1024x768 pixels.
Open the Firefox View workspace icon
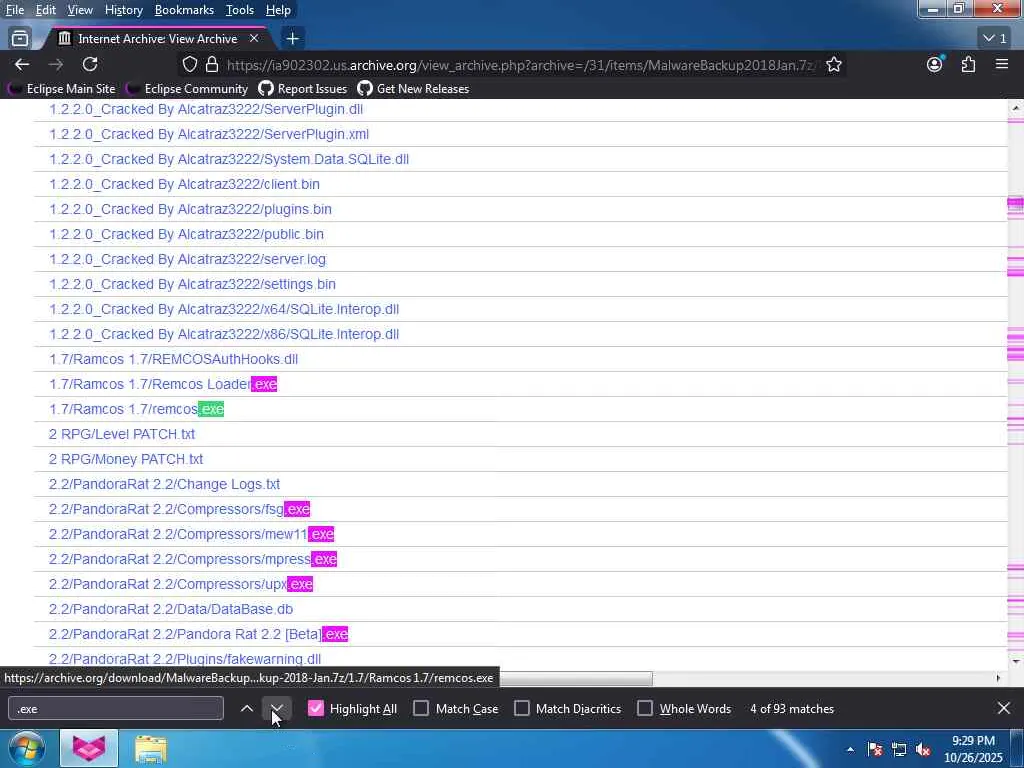pyautogui.click(x=20, y=39)
